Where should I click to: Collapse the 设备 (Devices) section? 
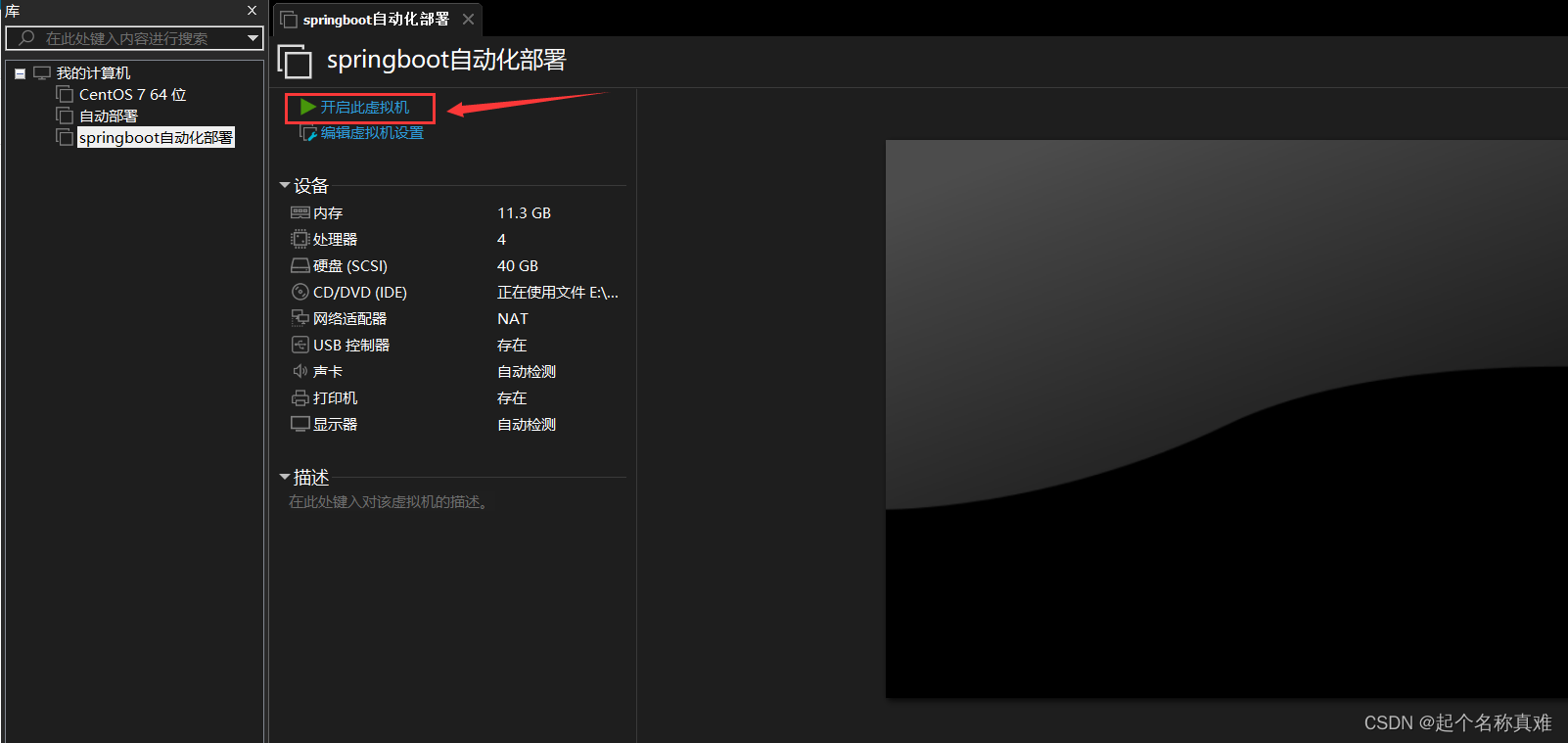pyautogui.click(x=285, y=185)
